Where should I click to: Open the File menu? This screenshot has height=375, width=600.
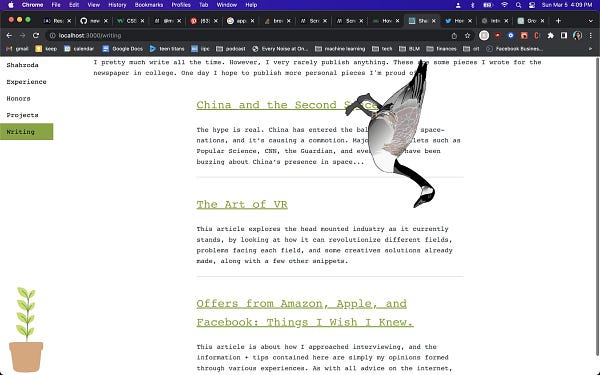pyautogui.click(x=56, y=5)
